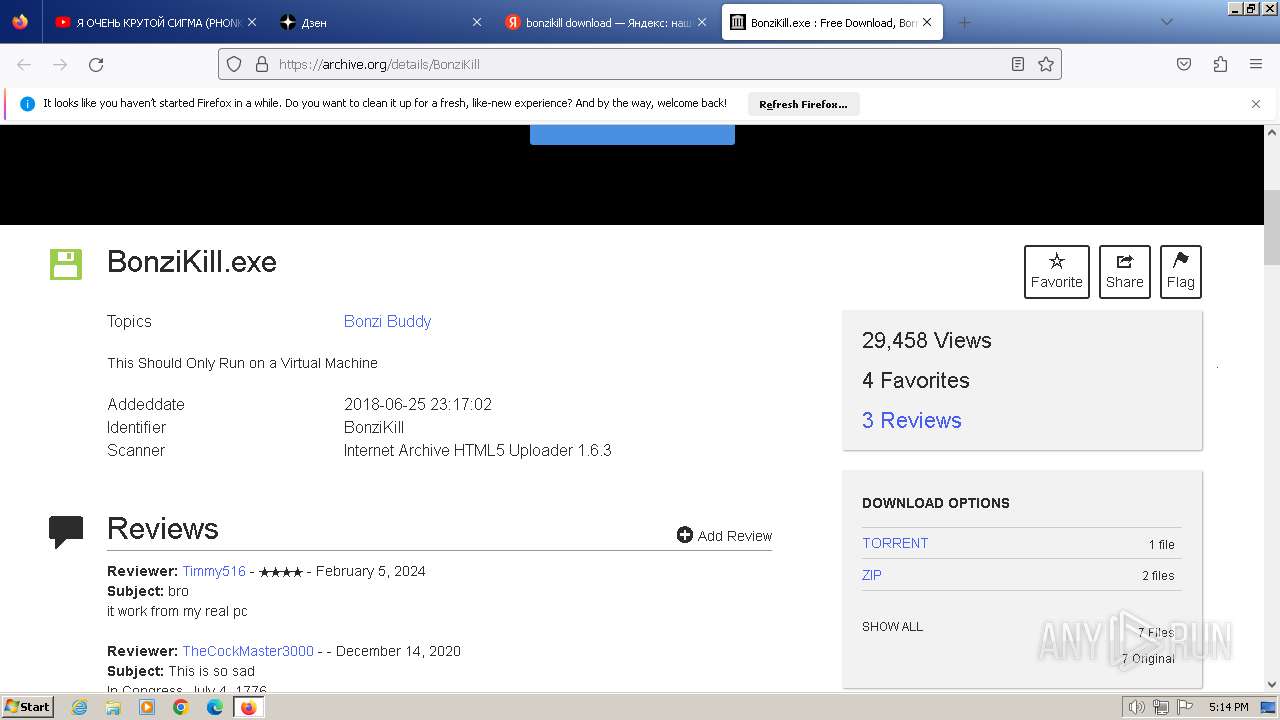Favorite the BonziKill.exe item
The image size is (1280, 720).
[1056, 271]
